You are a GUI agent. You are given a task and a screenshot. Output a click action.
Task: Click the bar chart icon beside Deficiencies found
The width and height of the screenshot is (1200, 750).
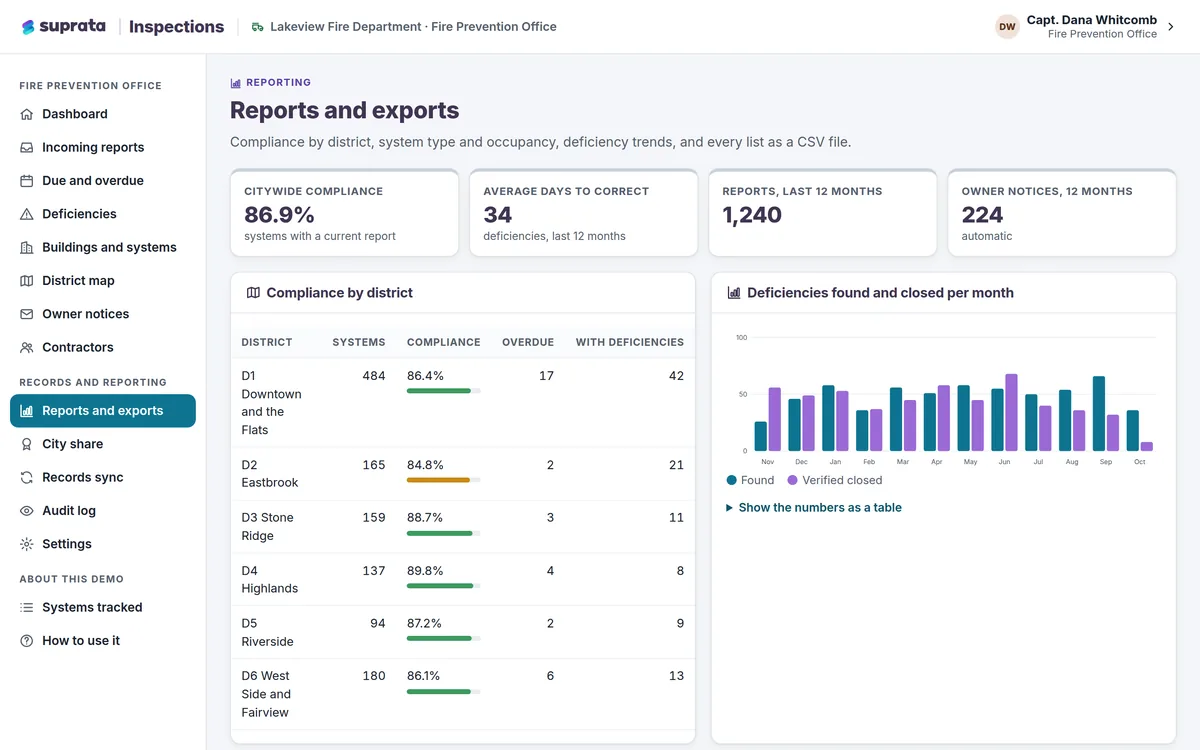pos(734,293)
